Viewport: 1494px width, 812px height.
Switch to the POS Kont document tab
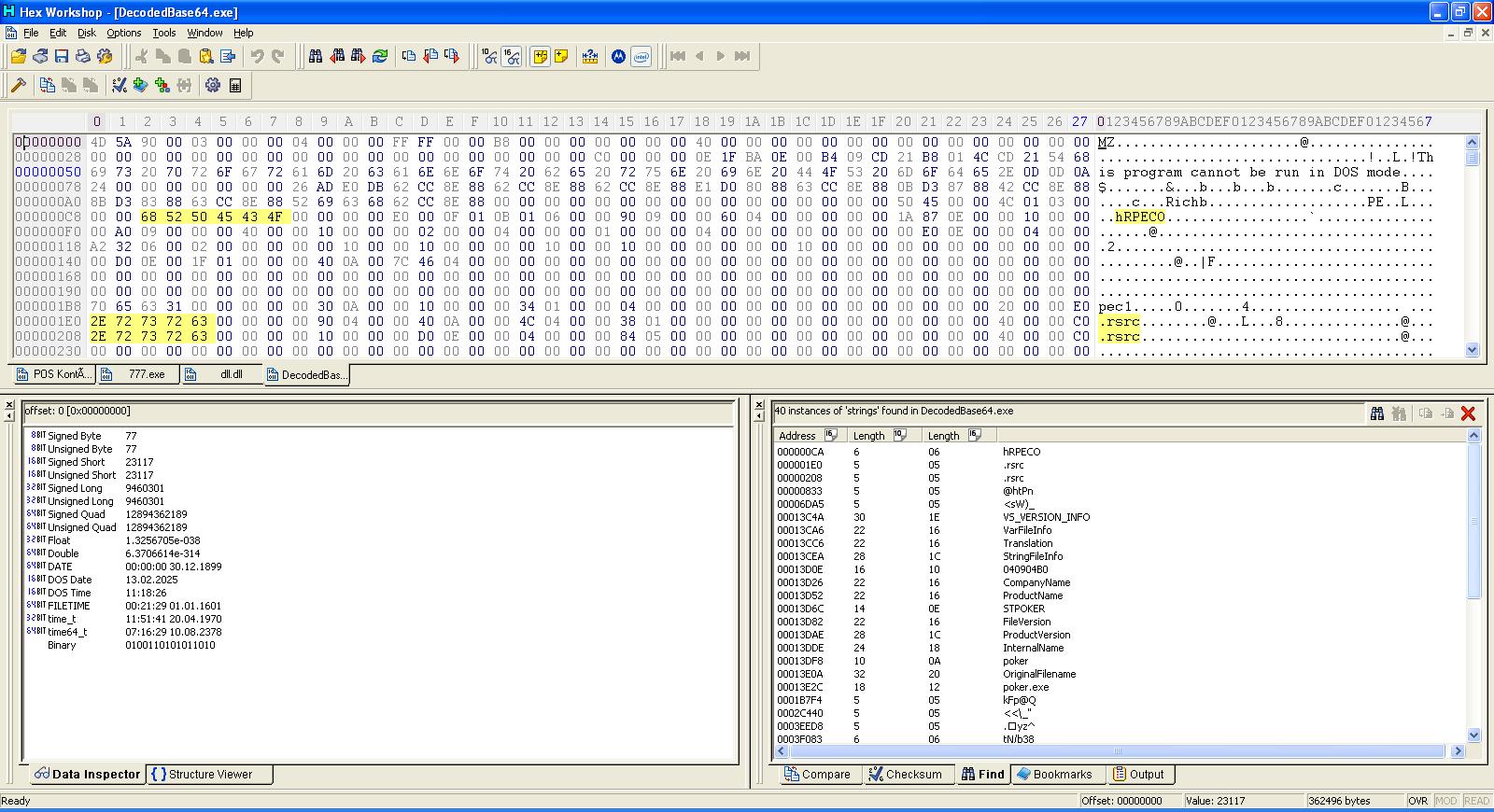pos(55,374)
